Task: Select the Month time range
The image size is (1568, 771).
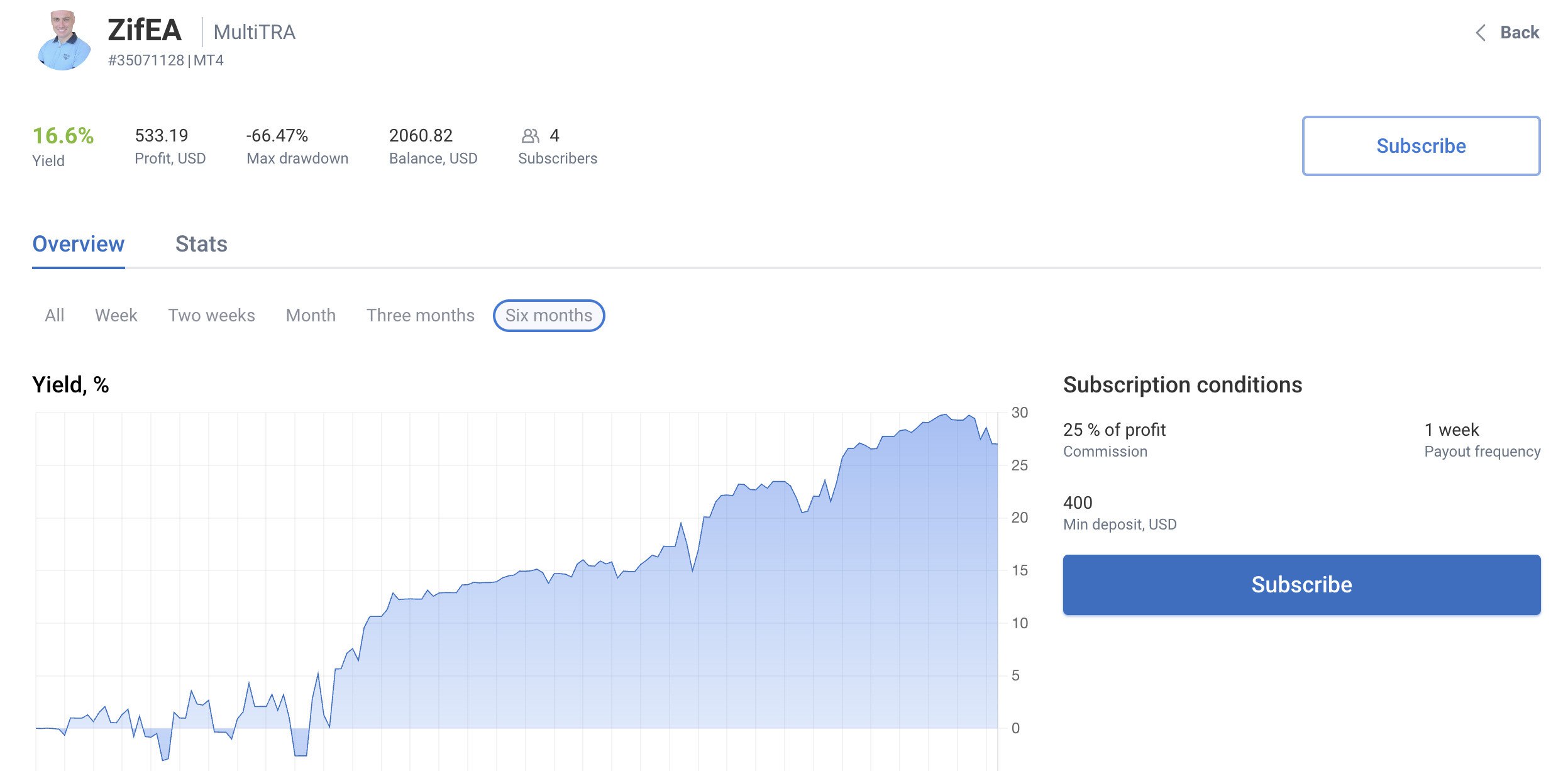Action: 311,316
